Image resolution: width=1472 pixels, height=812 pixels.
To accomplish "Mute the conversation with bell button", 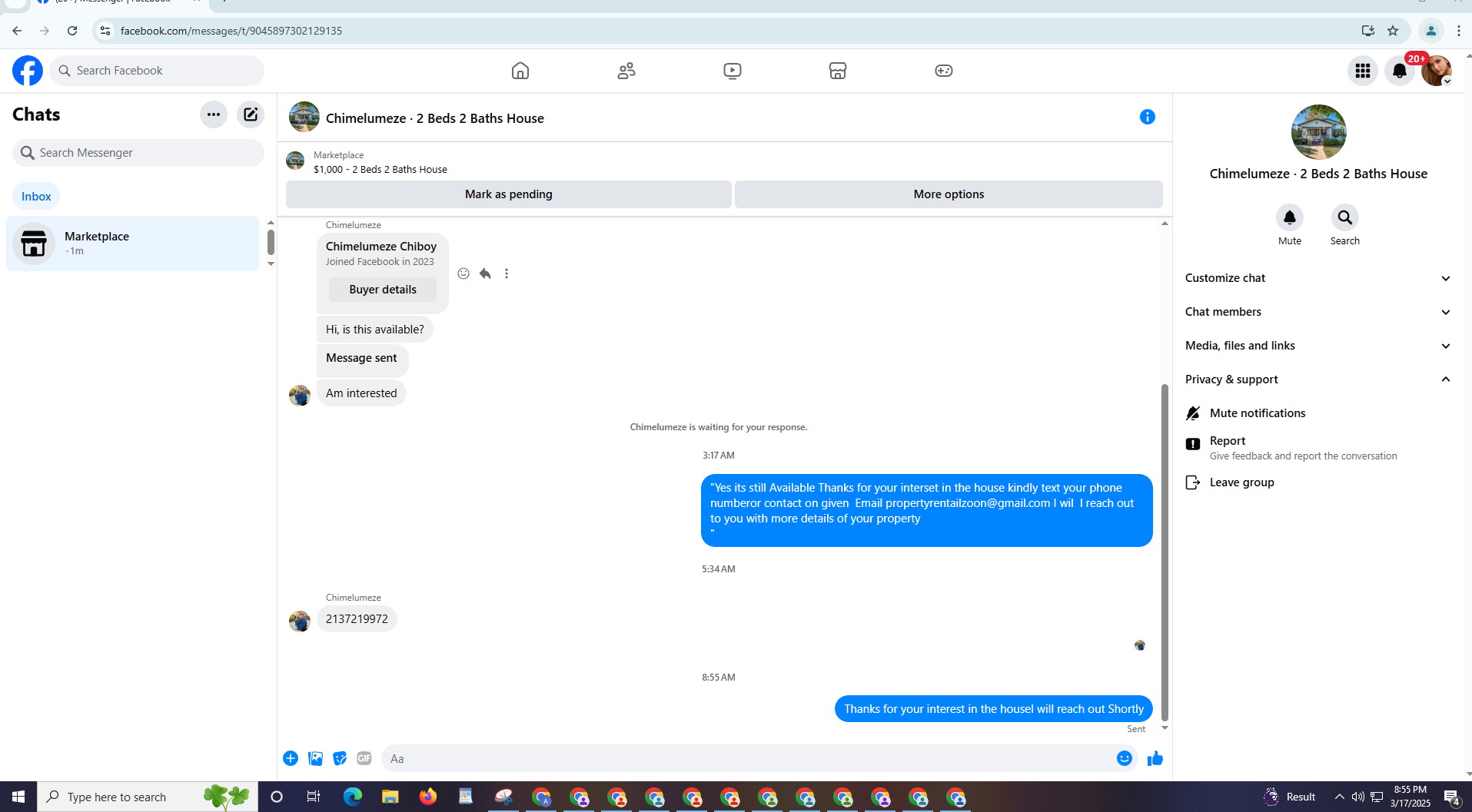I will (1290, 217).
